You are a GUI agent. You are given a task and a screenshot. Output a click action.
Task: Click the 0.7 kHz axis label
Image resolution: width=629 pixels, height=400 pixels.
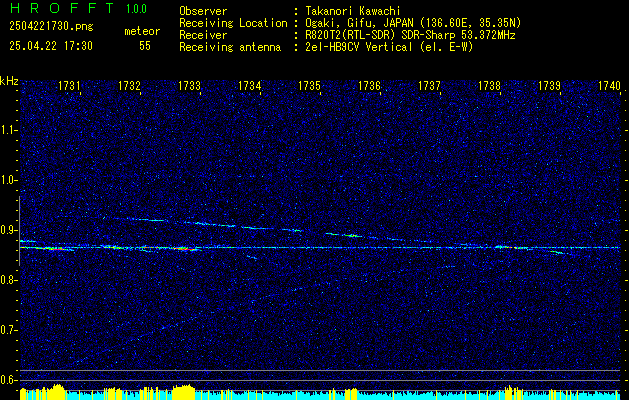pos(8,330)
